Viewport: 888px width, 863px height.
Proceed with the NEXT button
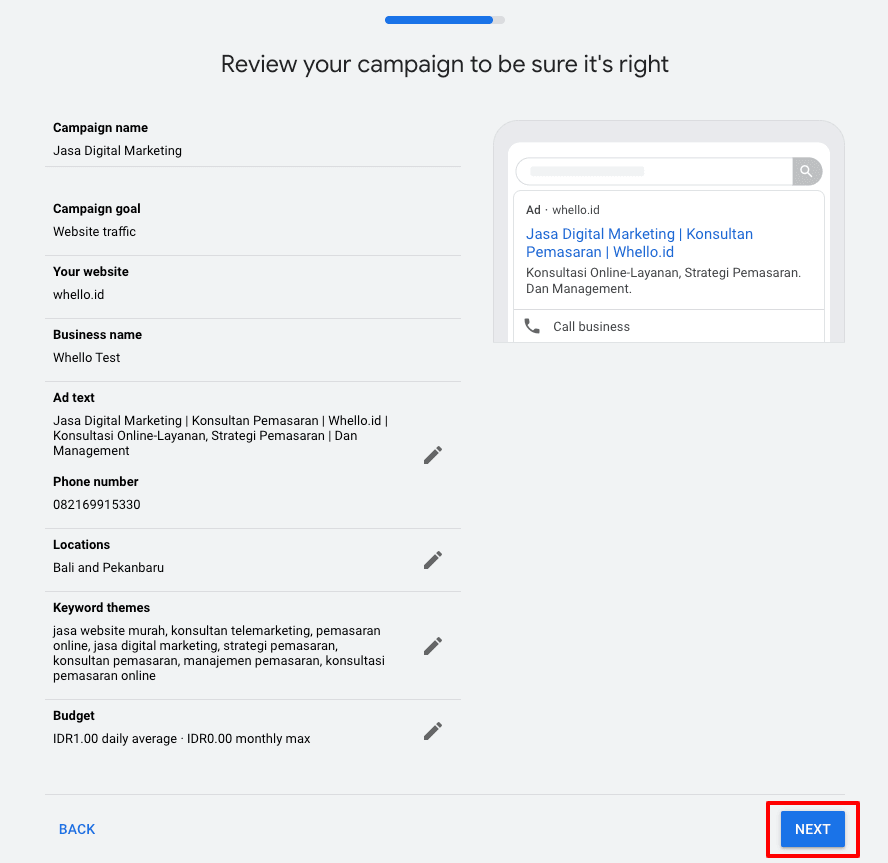coord(812,829)
